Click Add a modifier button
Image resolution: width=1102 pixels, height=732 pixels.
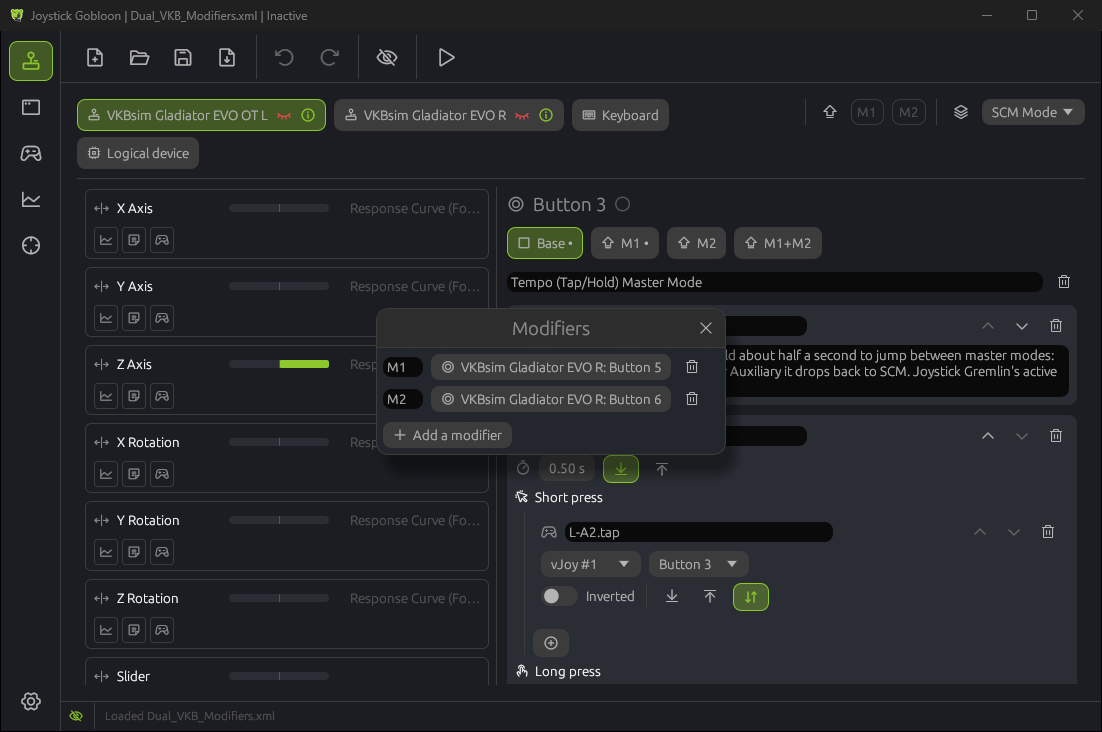point(448,435)
